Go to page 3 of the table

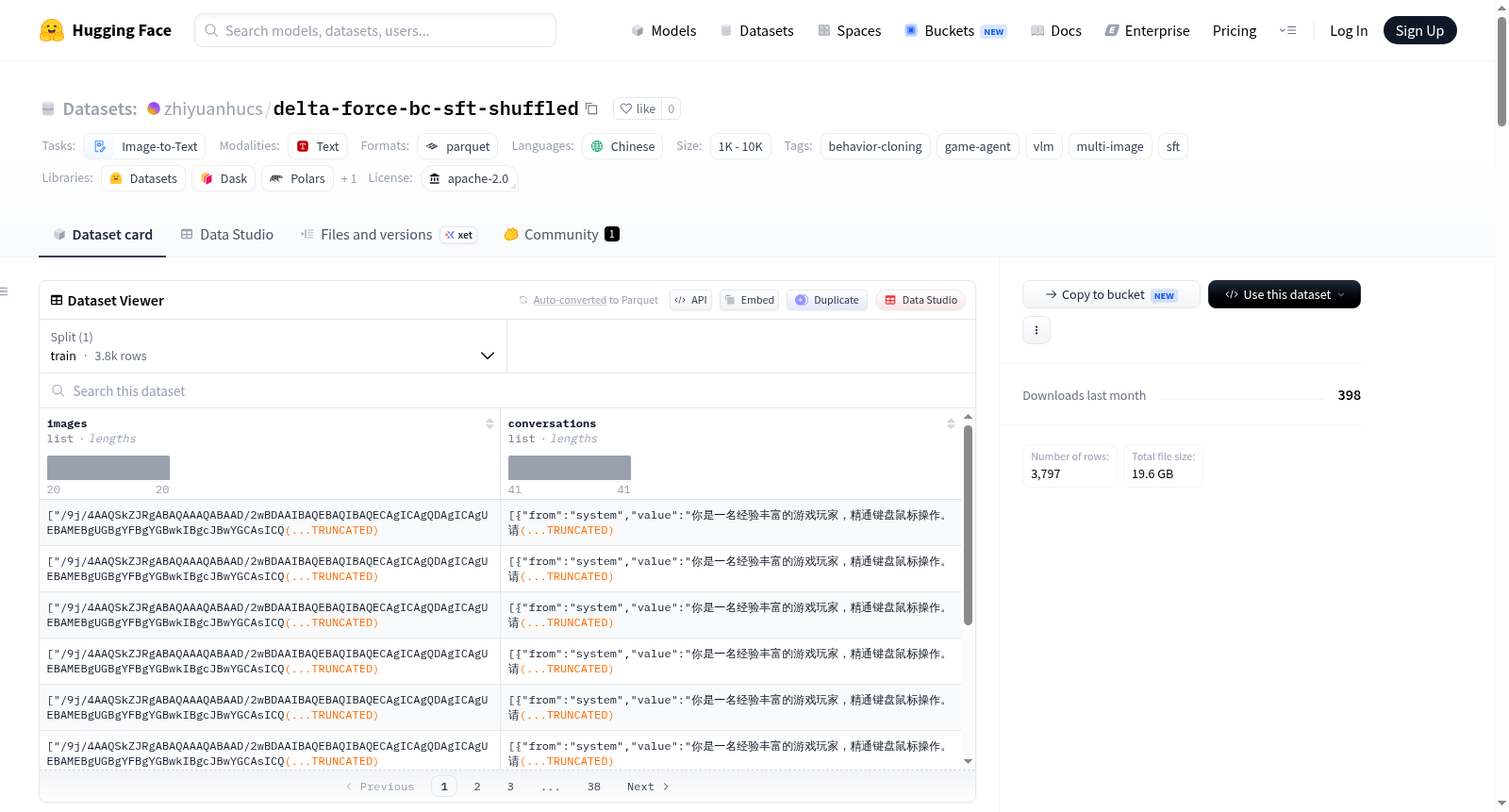coord(510,787)
